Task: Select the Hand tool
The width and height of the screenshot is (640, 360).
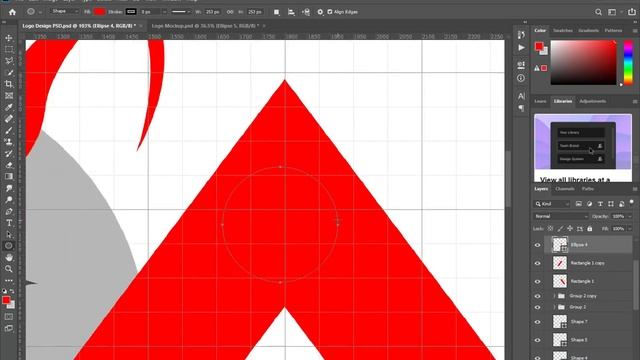Action: (9, 258)
